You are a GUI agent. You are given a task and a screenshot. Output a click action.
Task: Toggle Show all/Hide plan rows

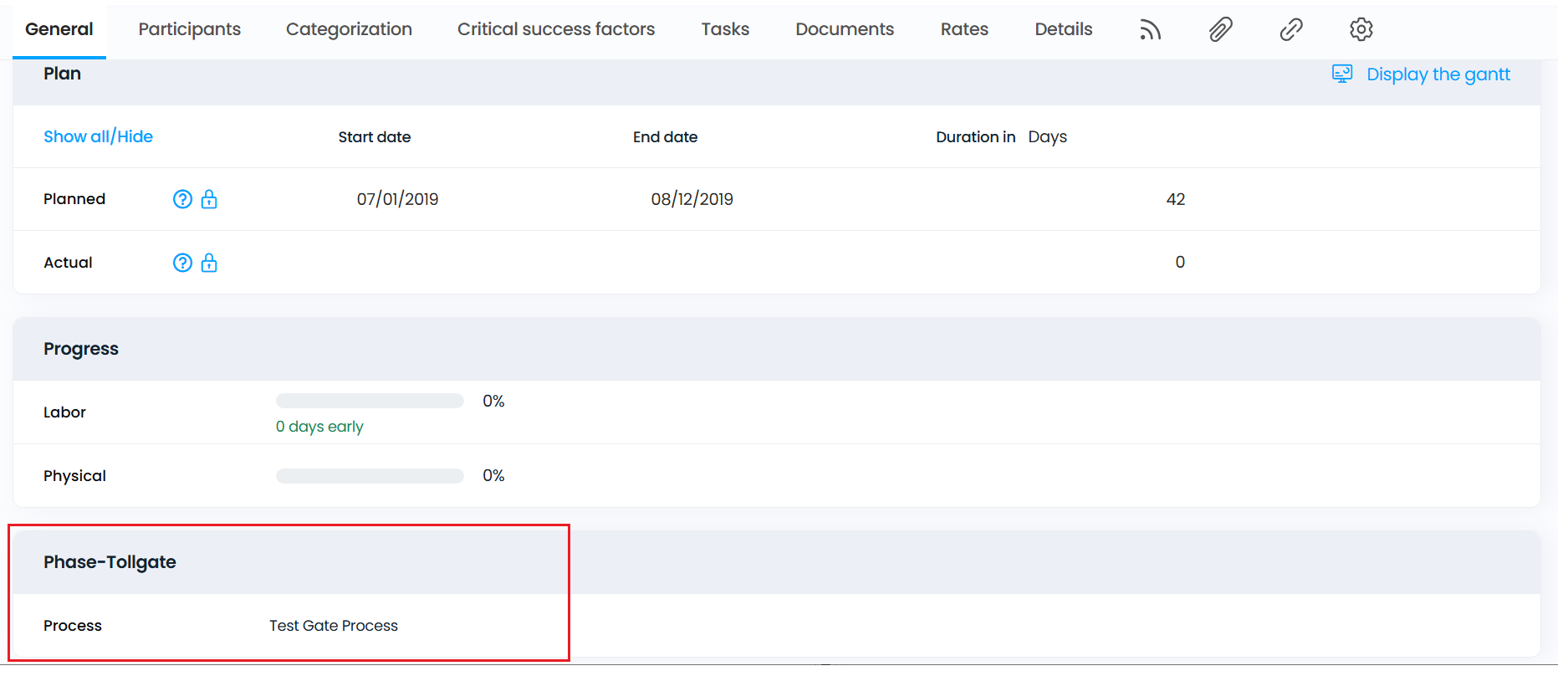98,136
